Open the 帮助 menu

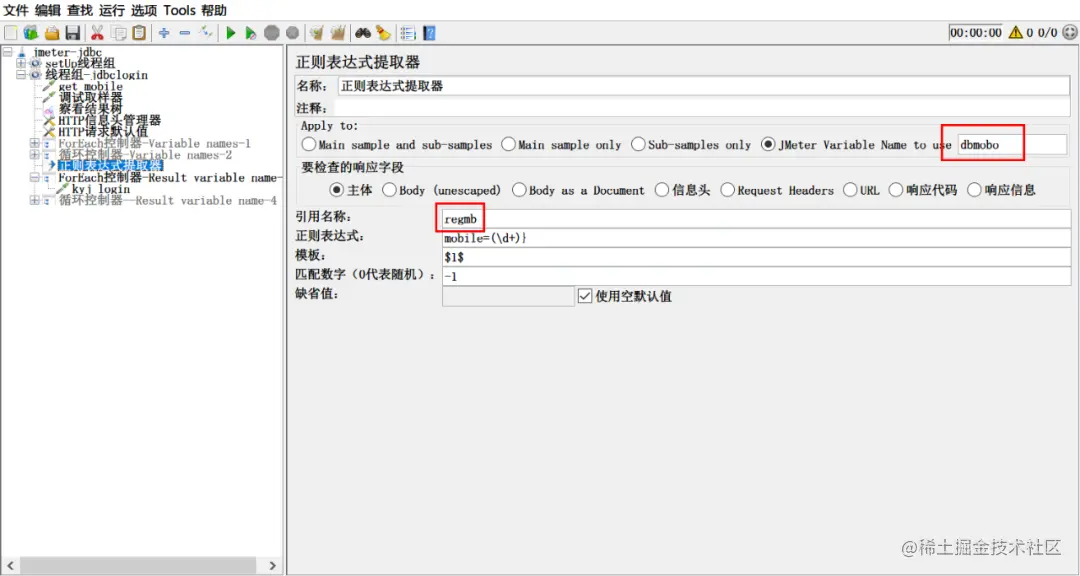pos(214,10)
